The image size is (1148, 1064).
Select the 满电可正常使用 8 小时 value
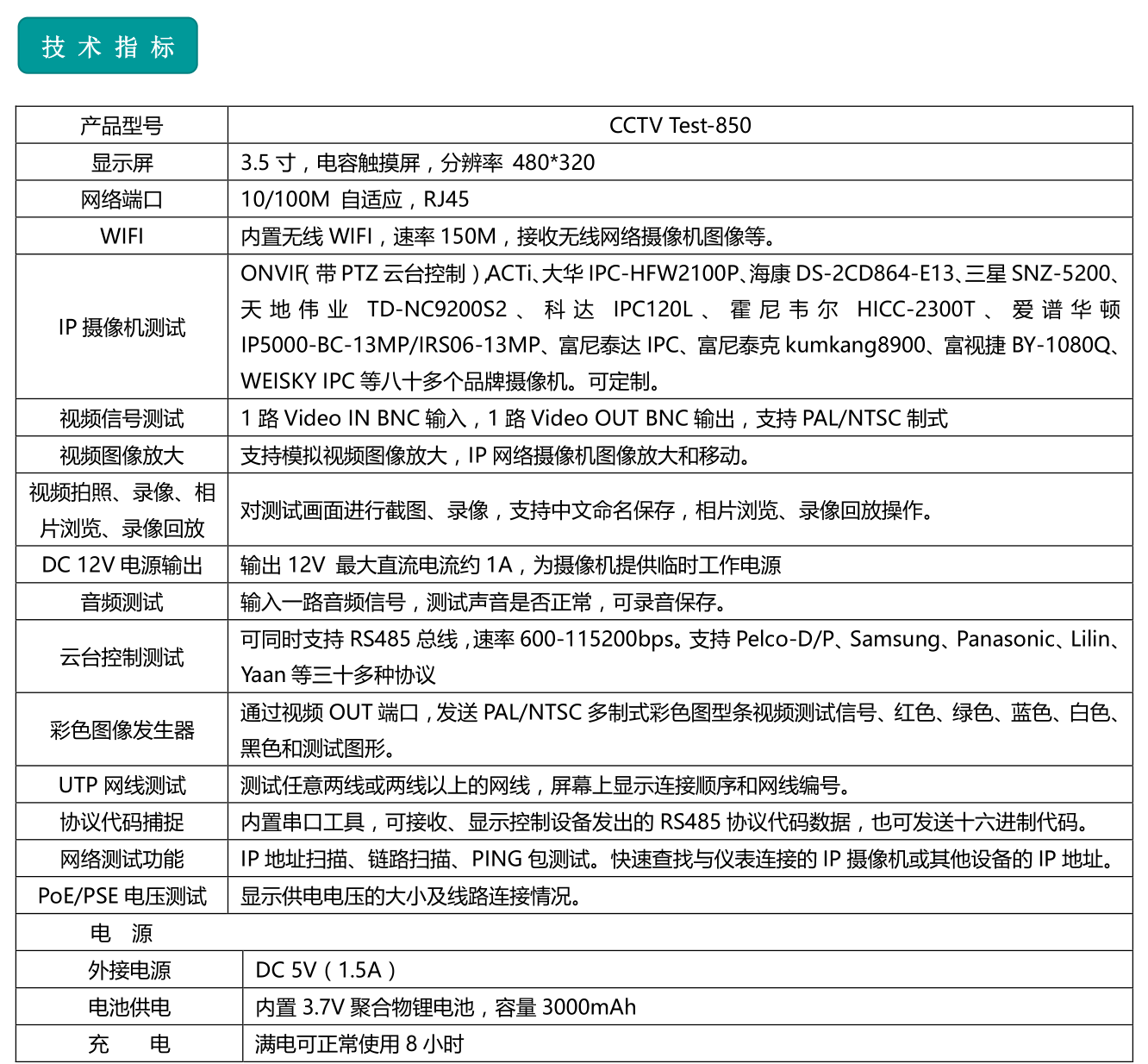359,1045
